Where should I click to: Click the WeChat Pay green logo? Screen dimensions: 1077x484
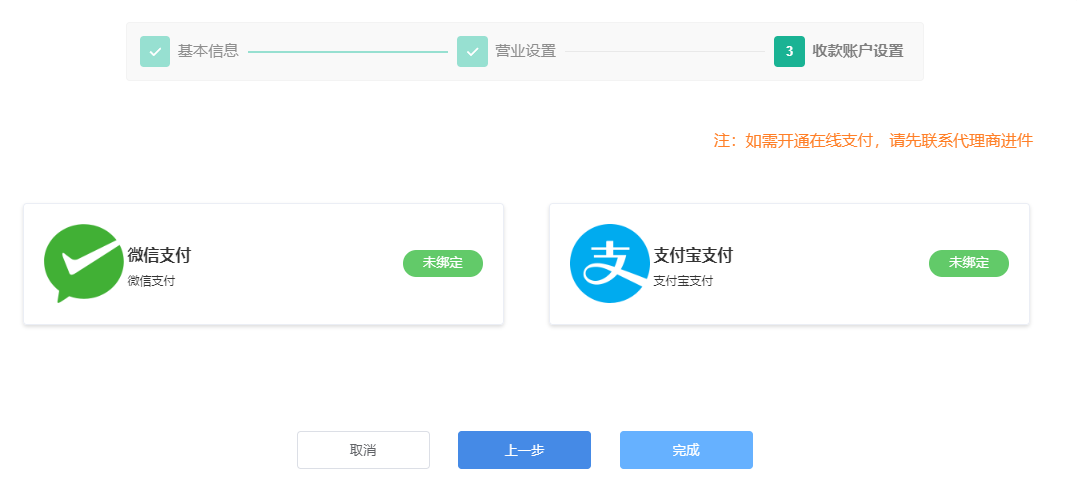click(x=83, y=263)
